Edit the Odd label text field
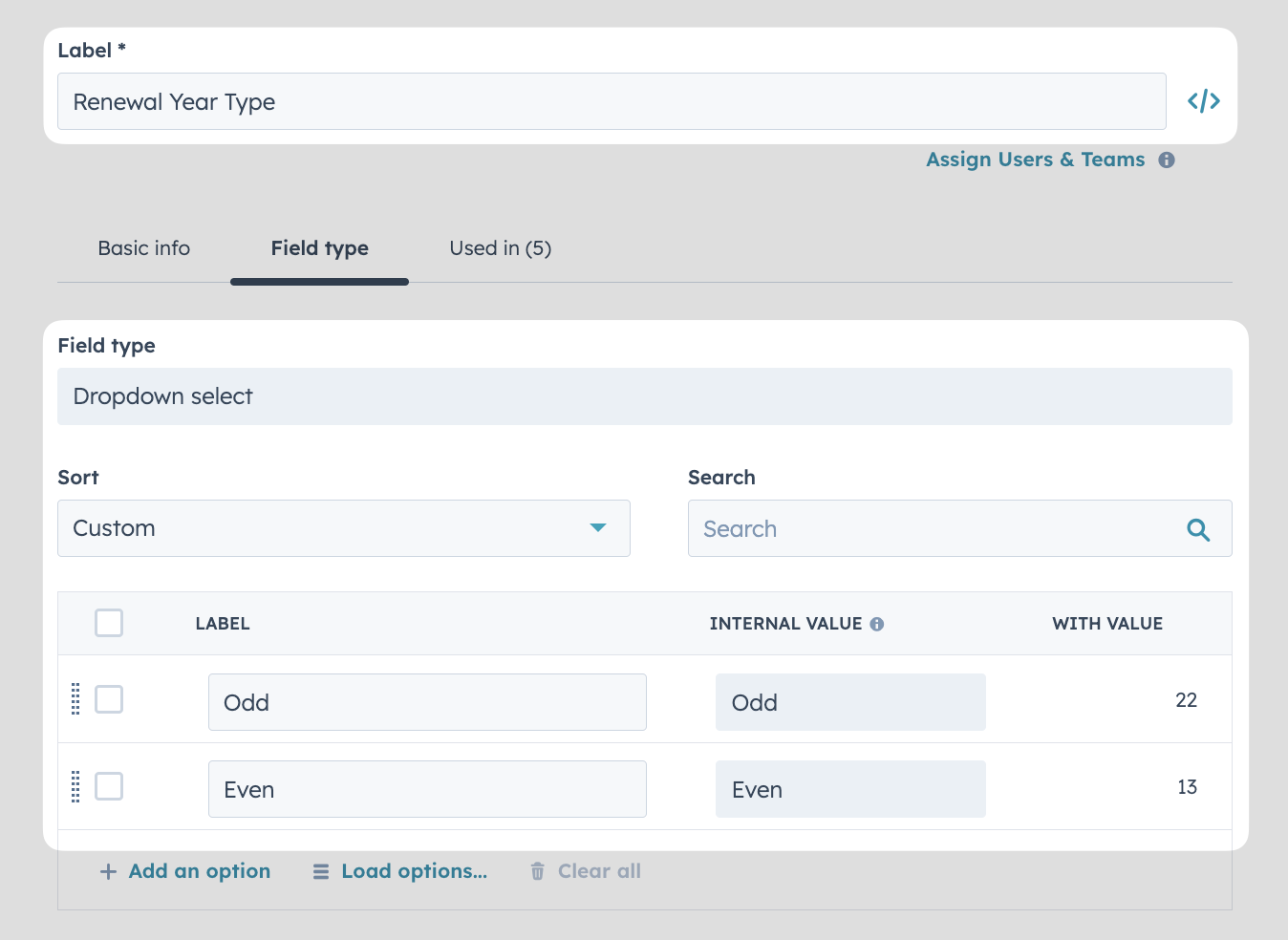This screenshot has height=940, width=1288. (x=427, y=702)
